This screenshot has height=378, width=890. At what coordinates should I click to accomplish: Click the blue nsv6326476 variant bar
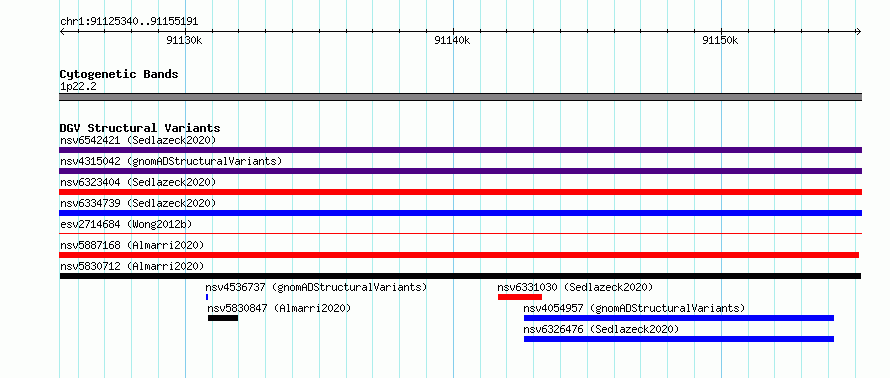pyautogui.click(x=679, y=339)
